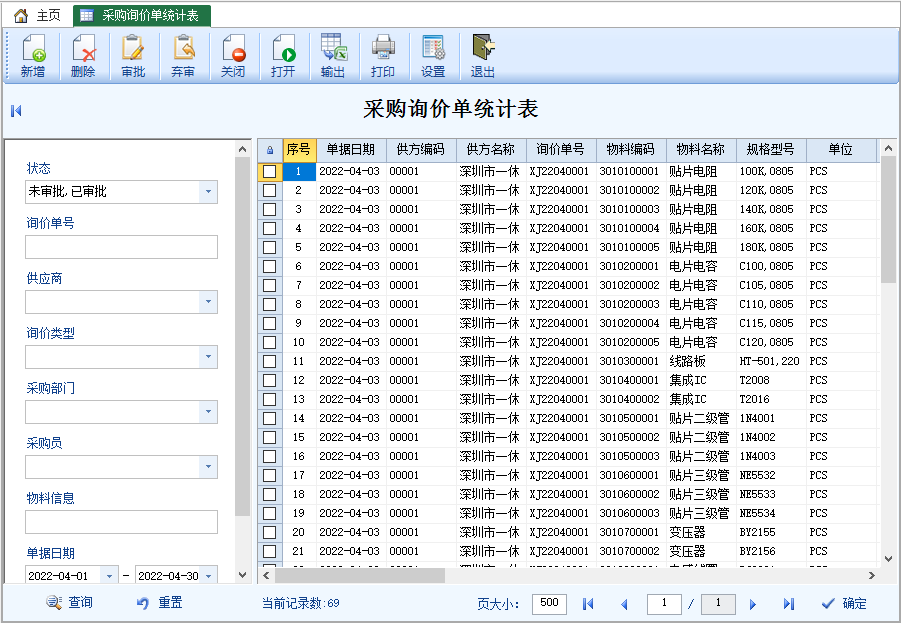902x623 pixels.
Task: Click the 设置 (Settings) toolbar icon
Action: click(433, 55)
